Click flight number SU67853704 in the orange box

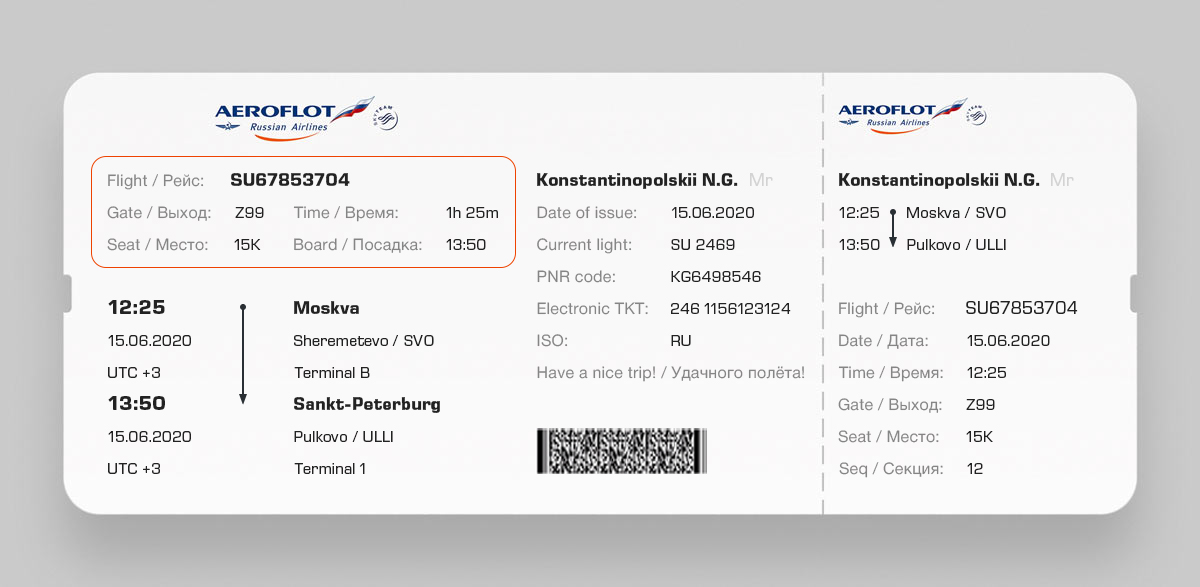290,180
